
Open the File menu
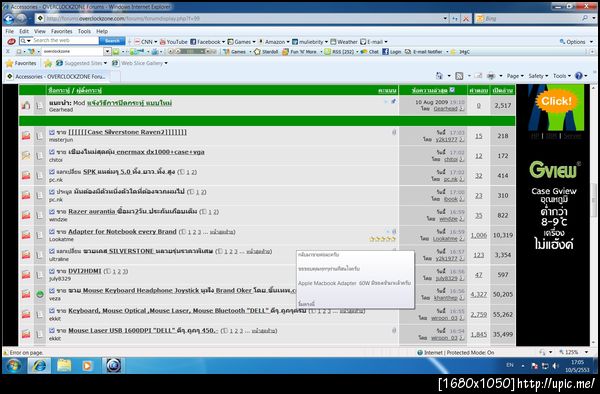point(10,31)
